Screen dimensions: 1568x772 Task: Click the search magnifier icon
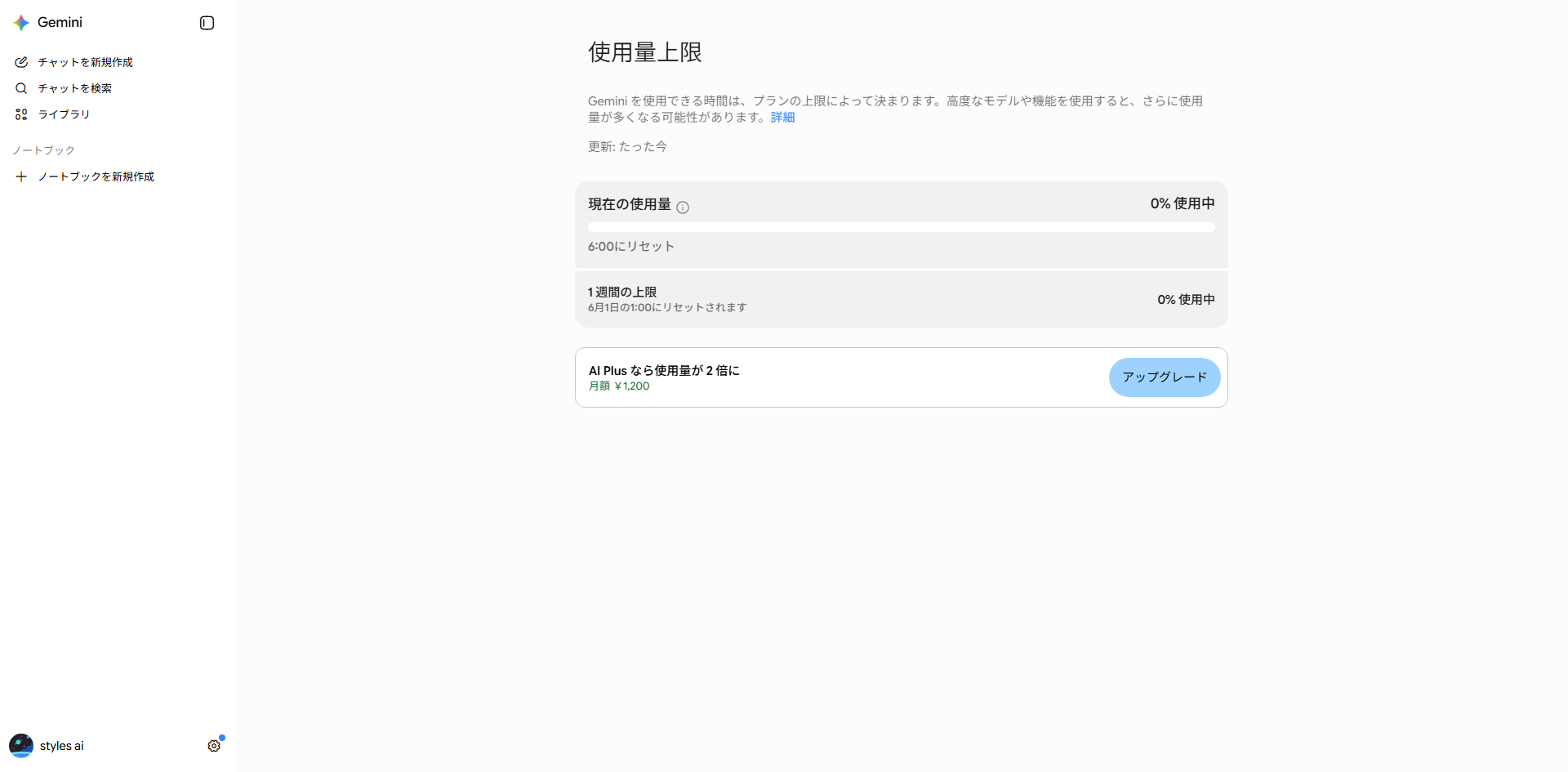click(x=21, y=88)
